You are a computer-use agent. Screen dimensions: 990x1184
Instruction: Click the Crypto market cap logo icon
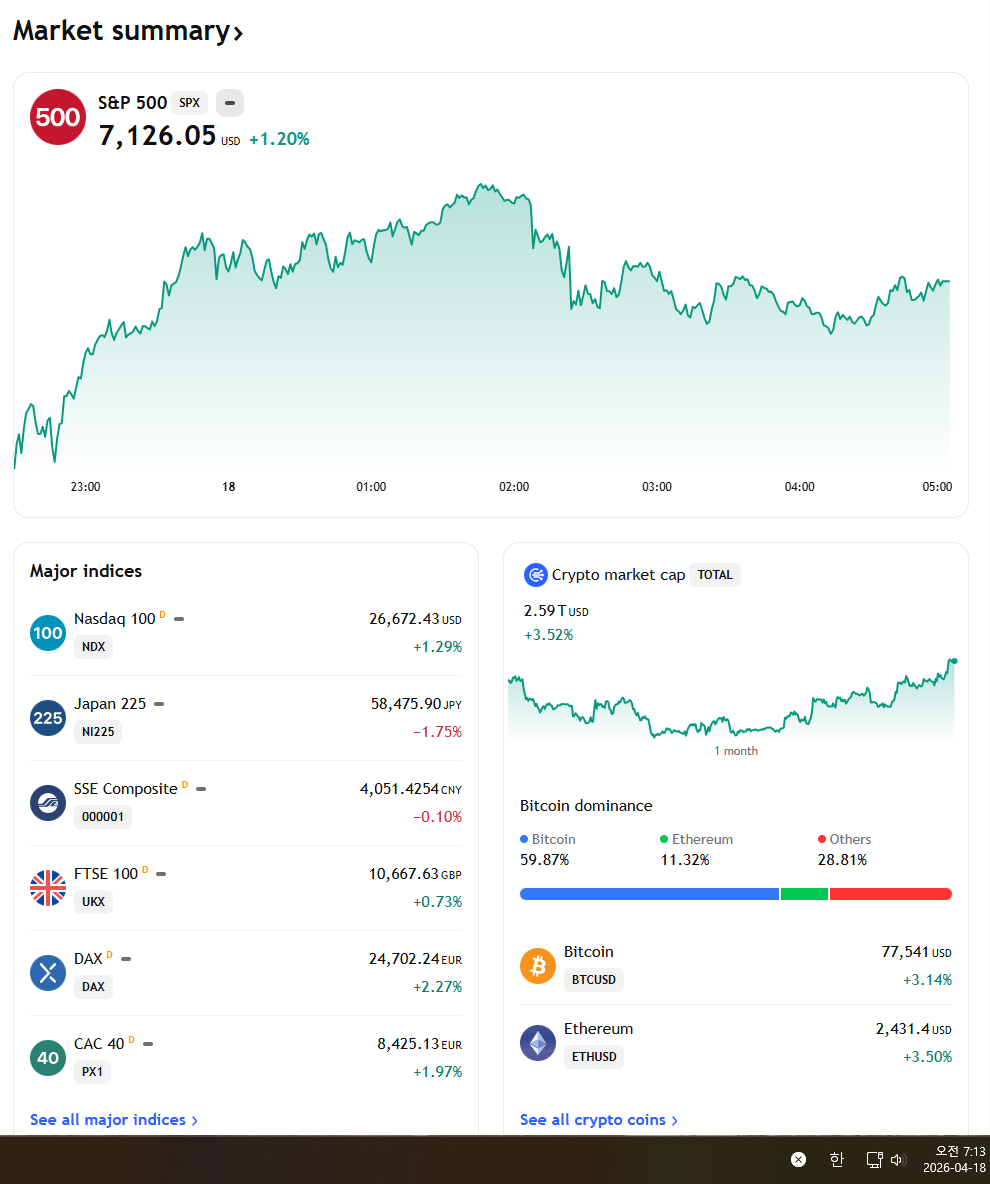535,575
